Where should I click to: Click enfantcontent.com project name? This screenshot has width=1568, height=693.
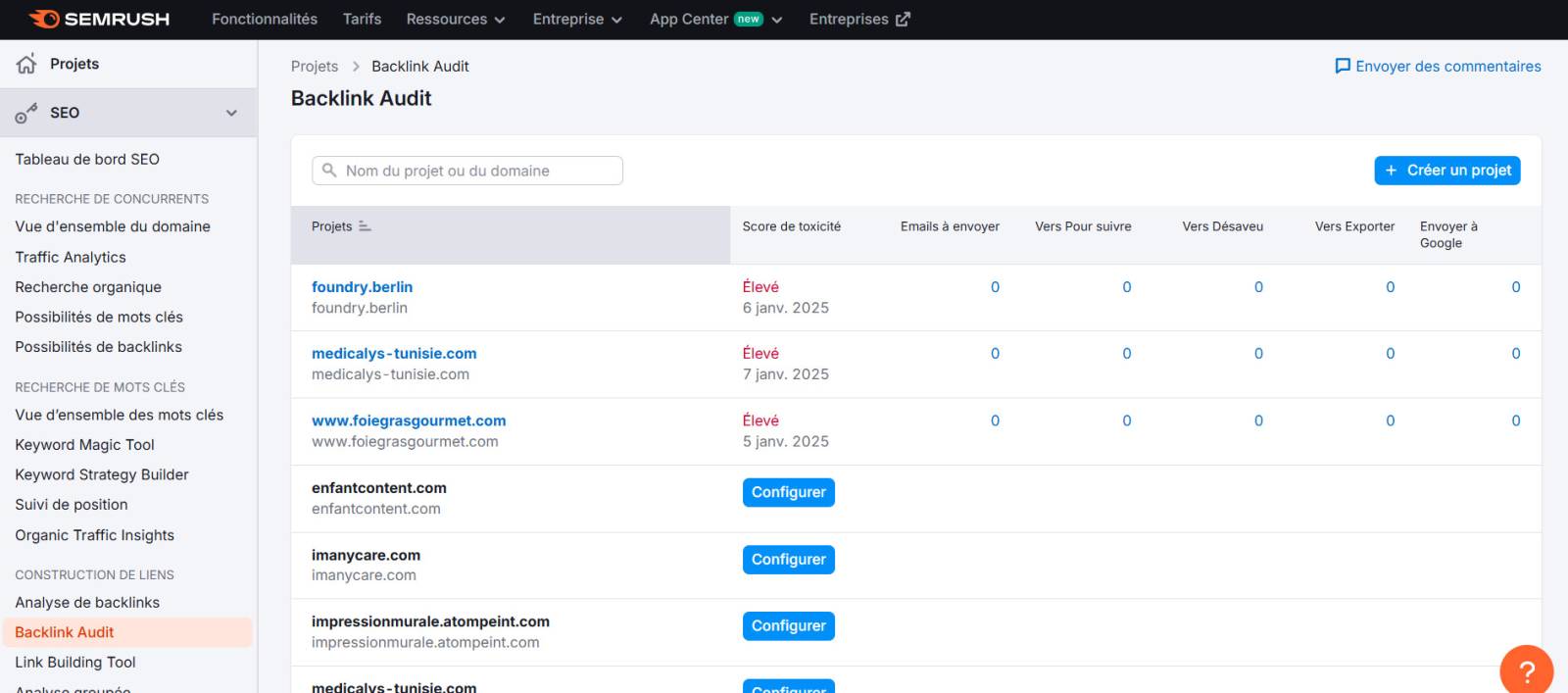point(379,488)
